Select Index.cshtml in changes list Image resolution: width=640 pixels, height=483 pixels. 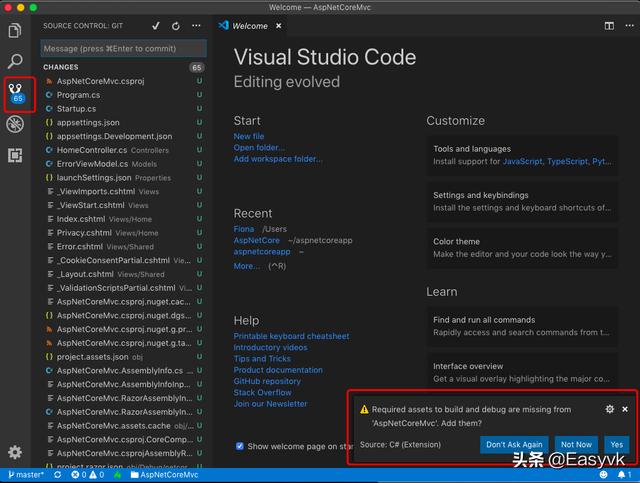pos(123,219)
